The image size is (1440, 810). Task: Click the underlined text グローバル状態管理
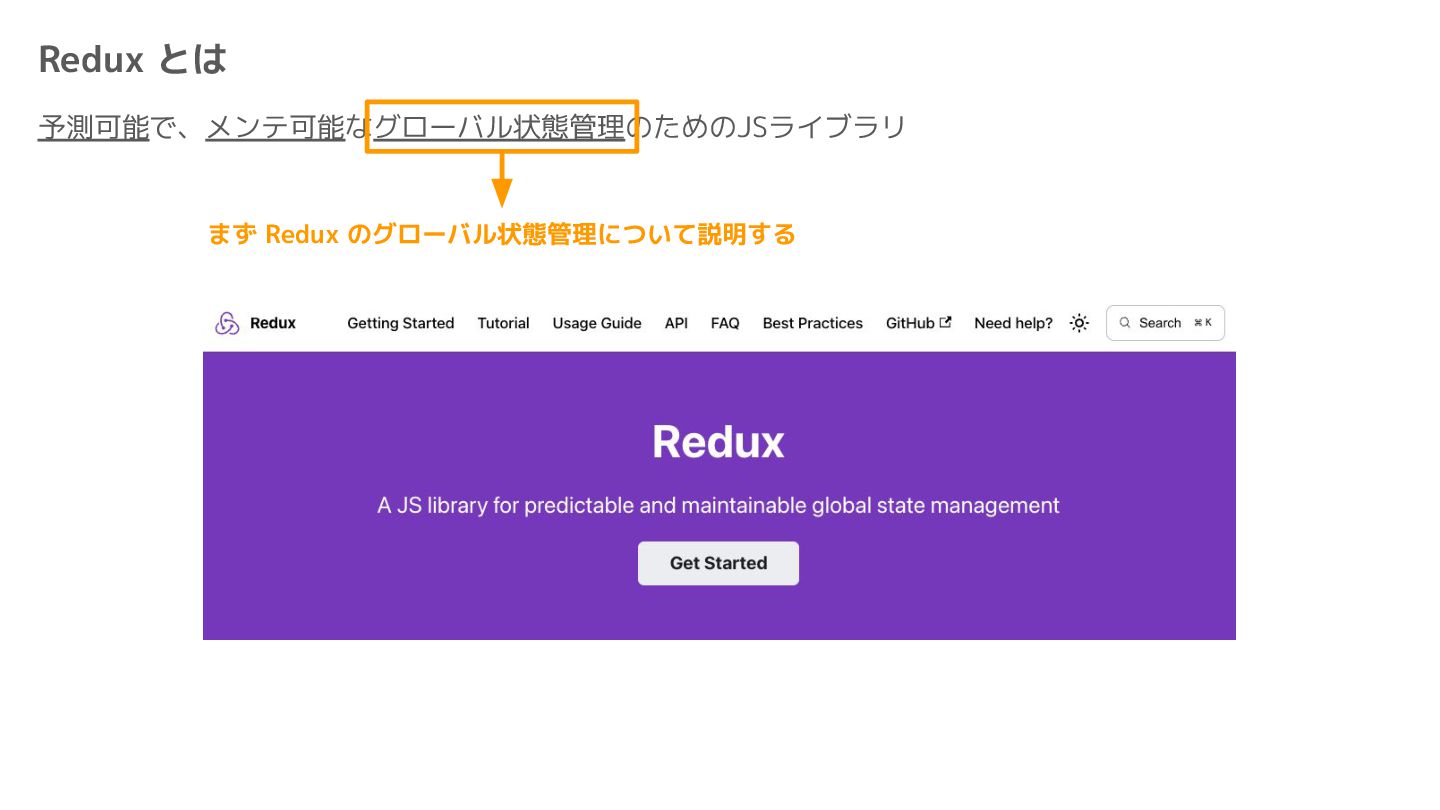(x=499, y=127)
